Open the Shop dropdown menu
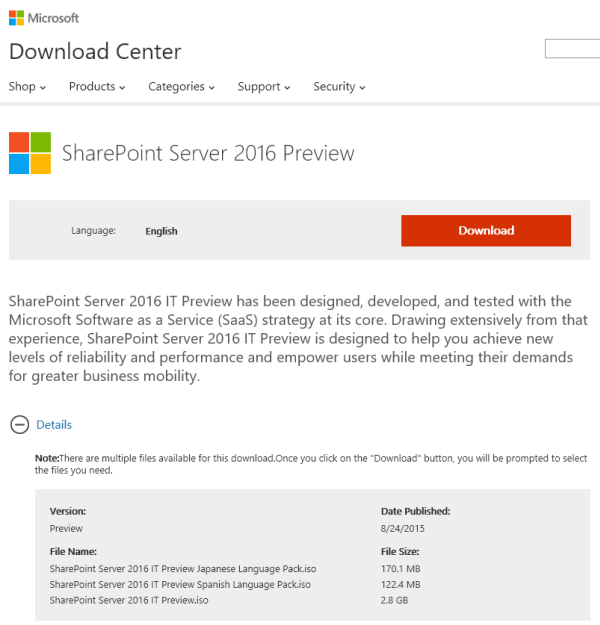The width and height of the screenshot is (600, 625). (x=28, y=87)
